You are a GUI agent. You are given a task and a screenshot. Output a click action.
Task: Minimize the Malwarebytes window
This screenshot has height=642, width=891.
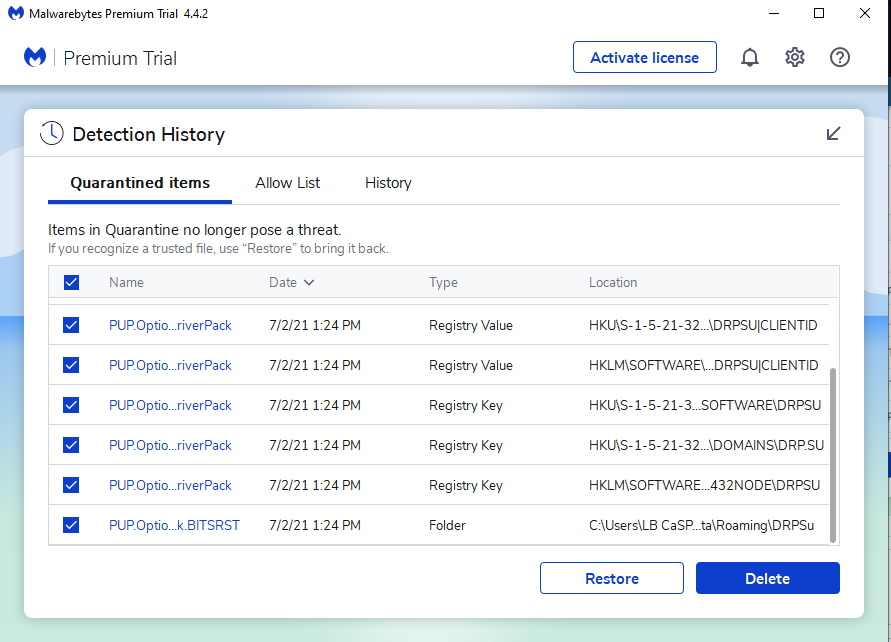[x=774, y=13]
